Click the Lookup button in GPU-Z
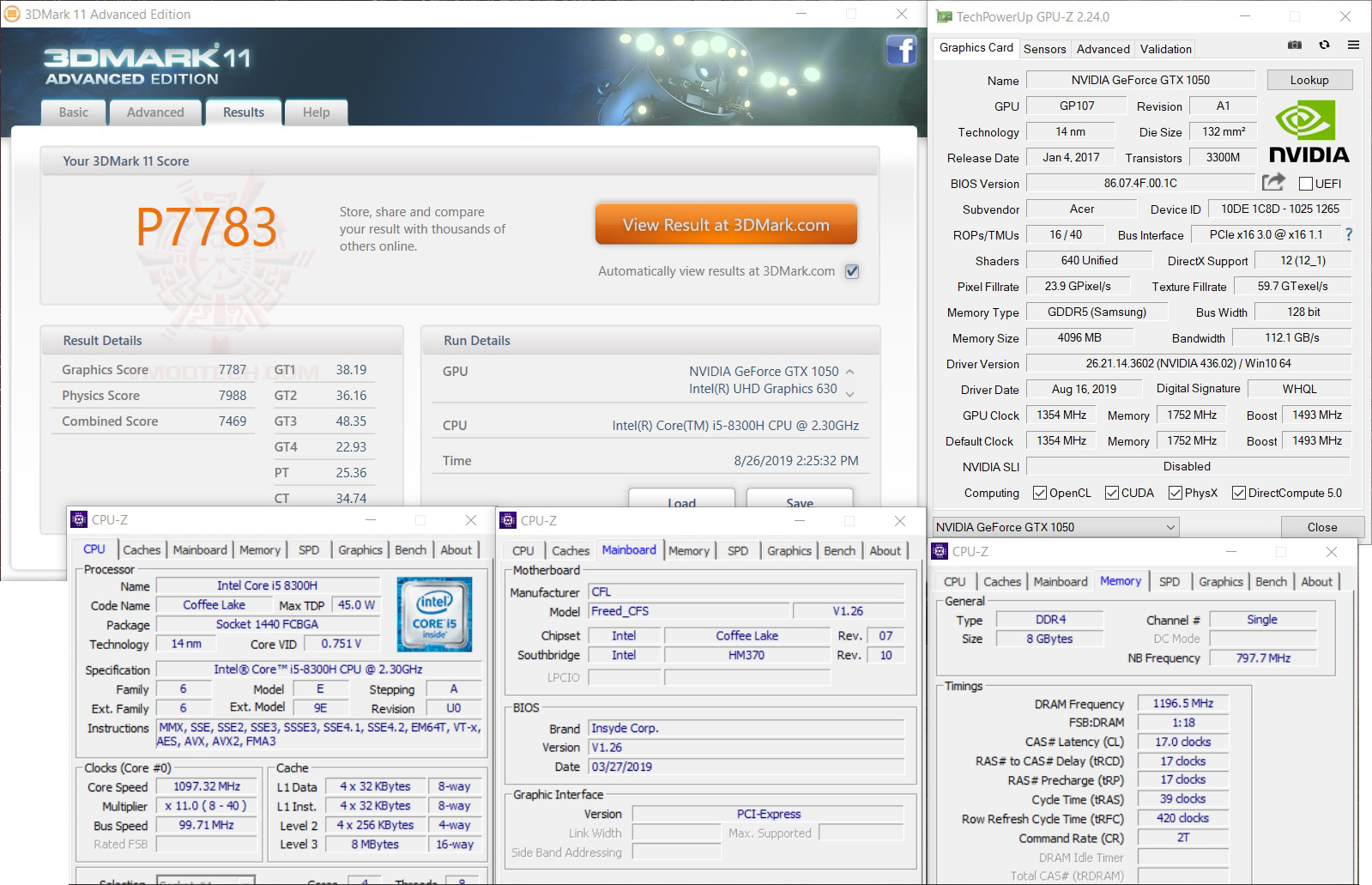 coord(1309,80)
